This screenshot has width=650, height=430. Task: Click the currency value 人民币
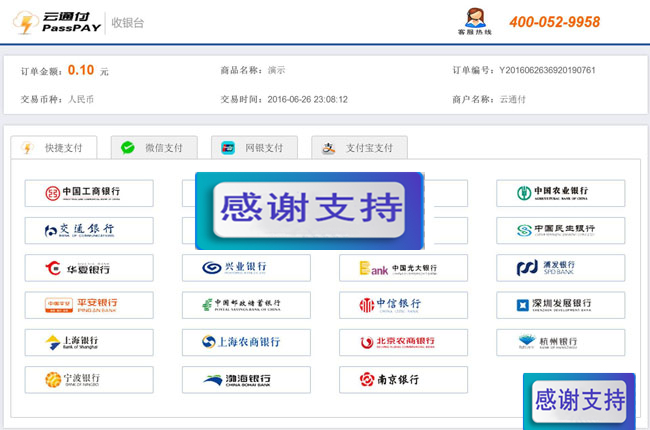tap(81, 100)
